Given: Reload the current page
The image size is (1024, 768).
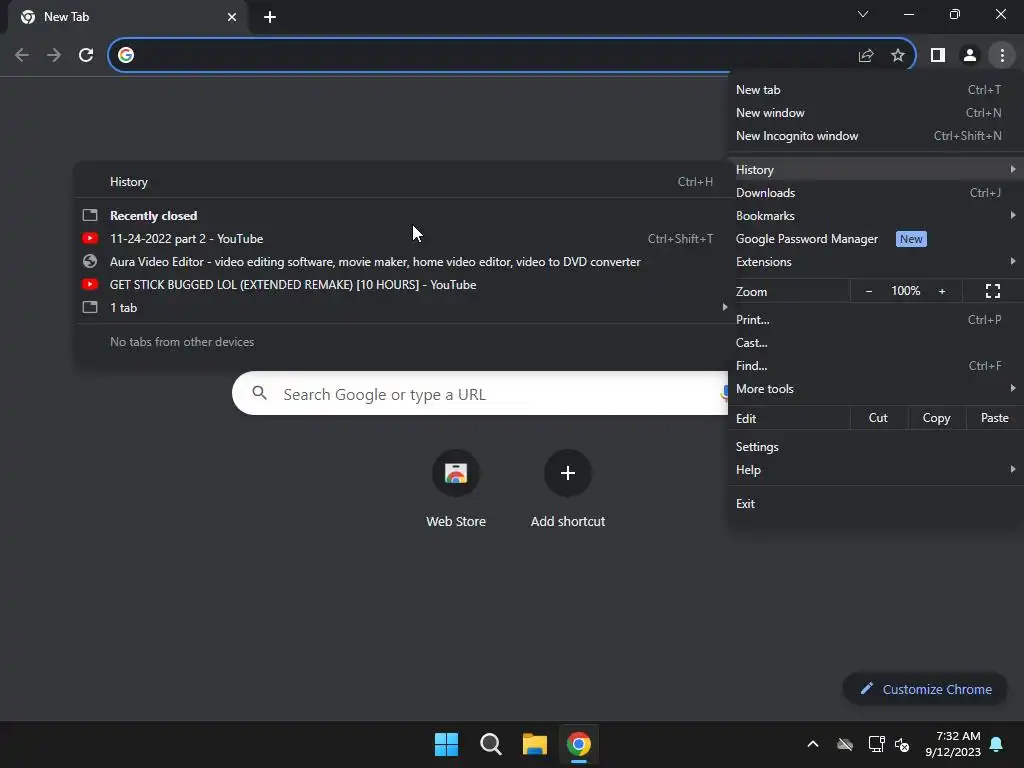Looking at the screenshot, I should pyautogui.click(x=86, y=55).
